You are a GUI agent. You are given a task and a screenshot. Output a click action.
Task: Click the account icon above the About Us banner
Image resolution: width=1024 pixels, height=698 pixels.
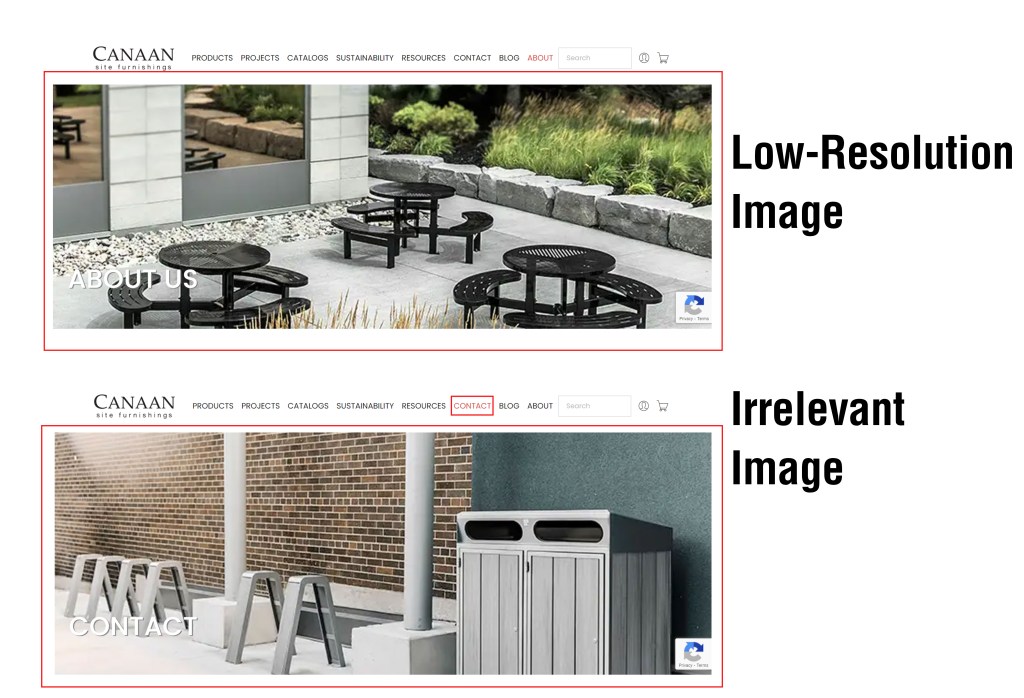(644, 58)
